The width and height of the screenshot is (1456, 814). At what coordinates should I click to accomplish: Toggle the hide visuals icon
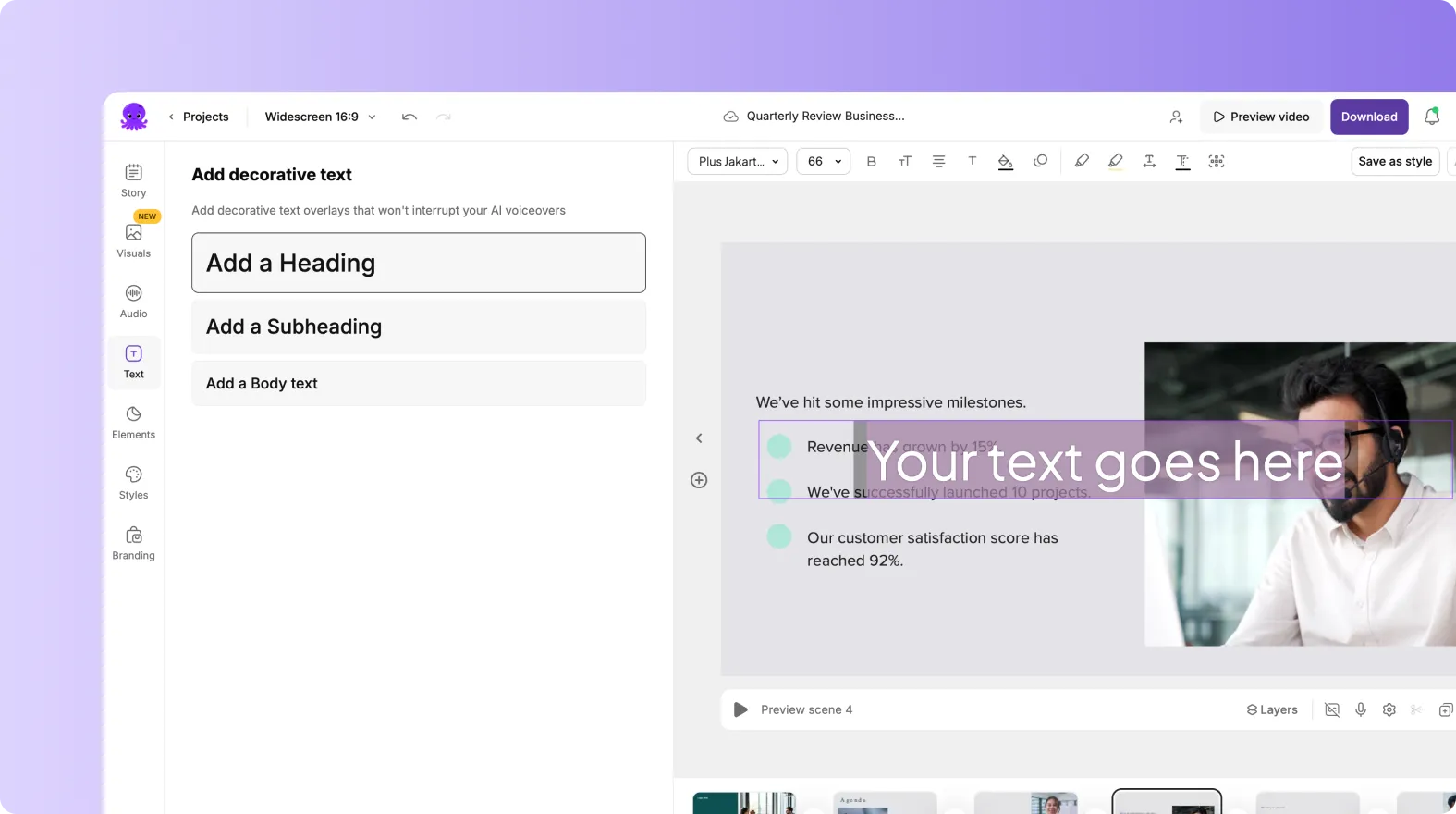click(1332, 709)
